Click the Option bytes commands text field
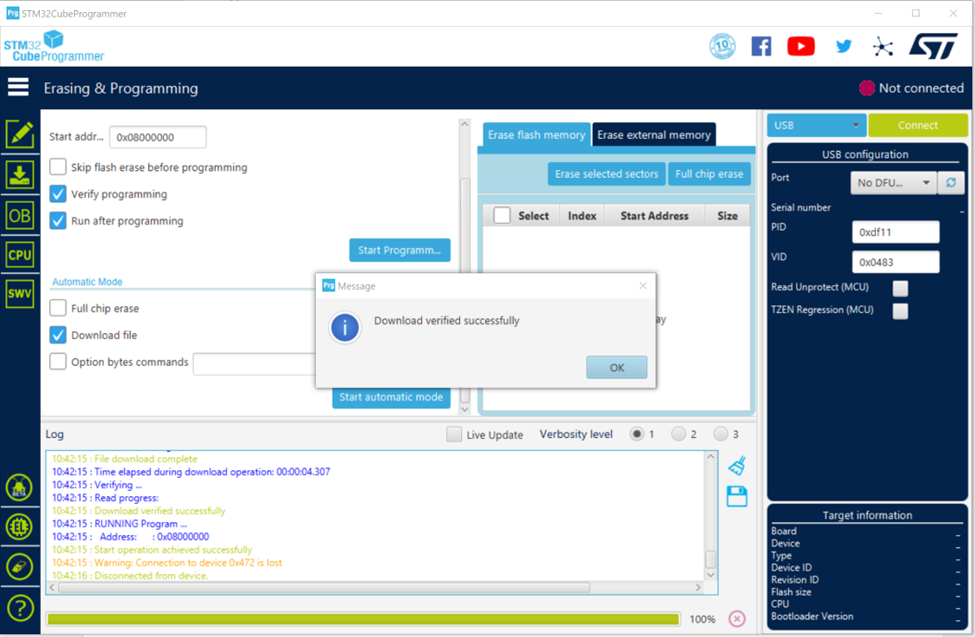 (x=254, y=364)
